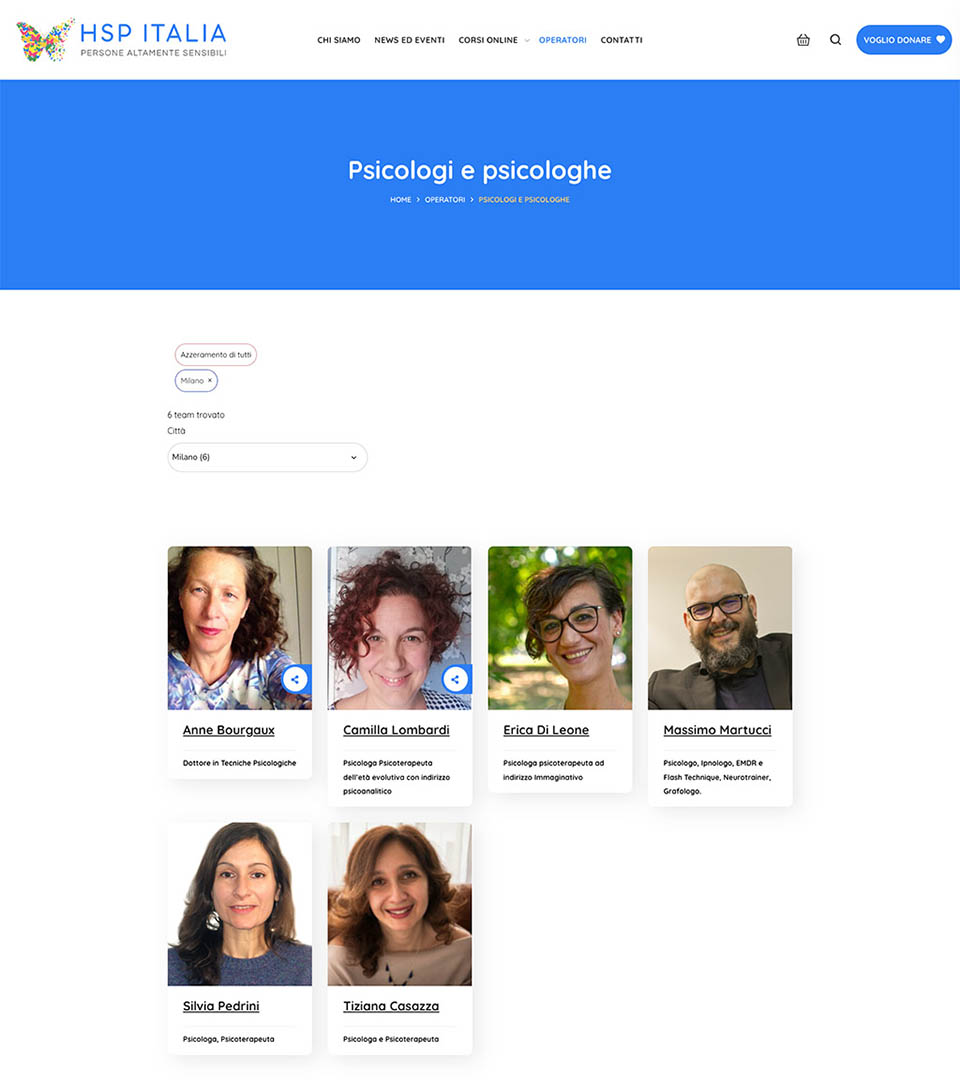Click Tiziana Casazza portrait photo
This screenshot has height=1080, width=960.
(399, 904)
